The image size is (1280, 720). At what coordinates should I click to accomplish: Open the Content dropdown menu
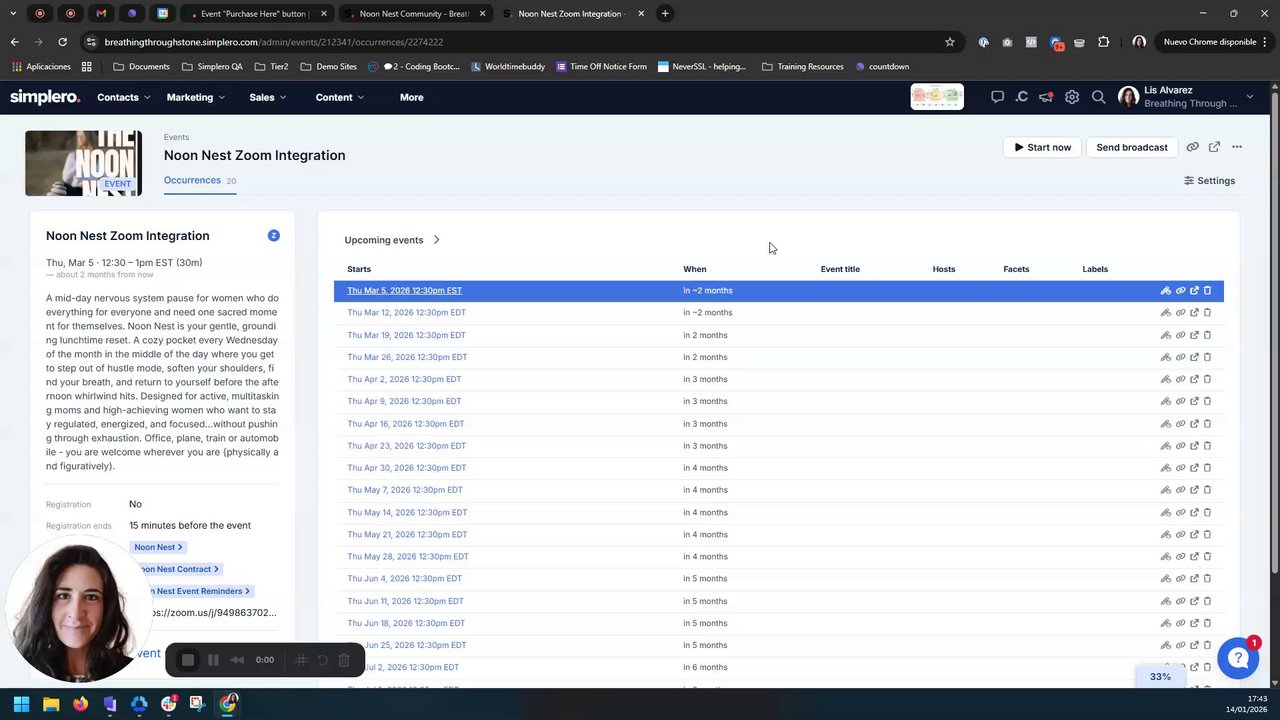pos(340,97)
